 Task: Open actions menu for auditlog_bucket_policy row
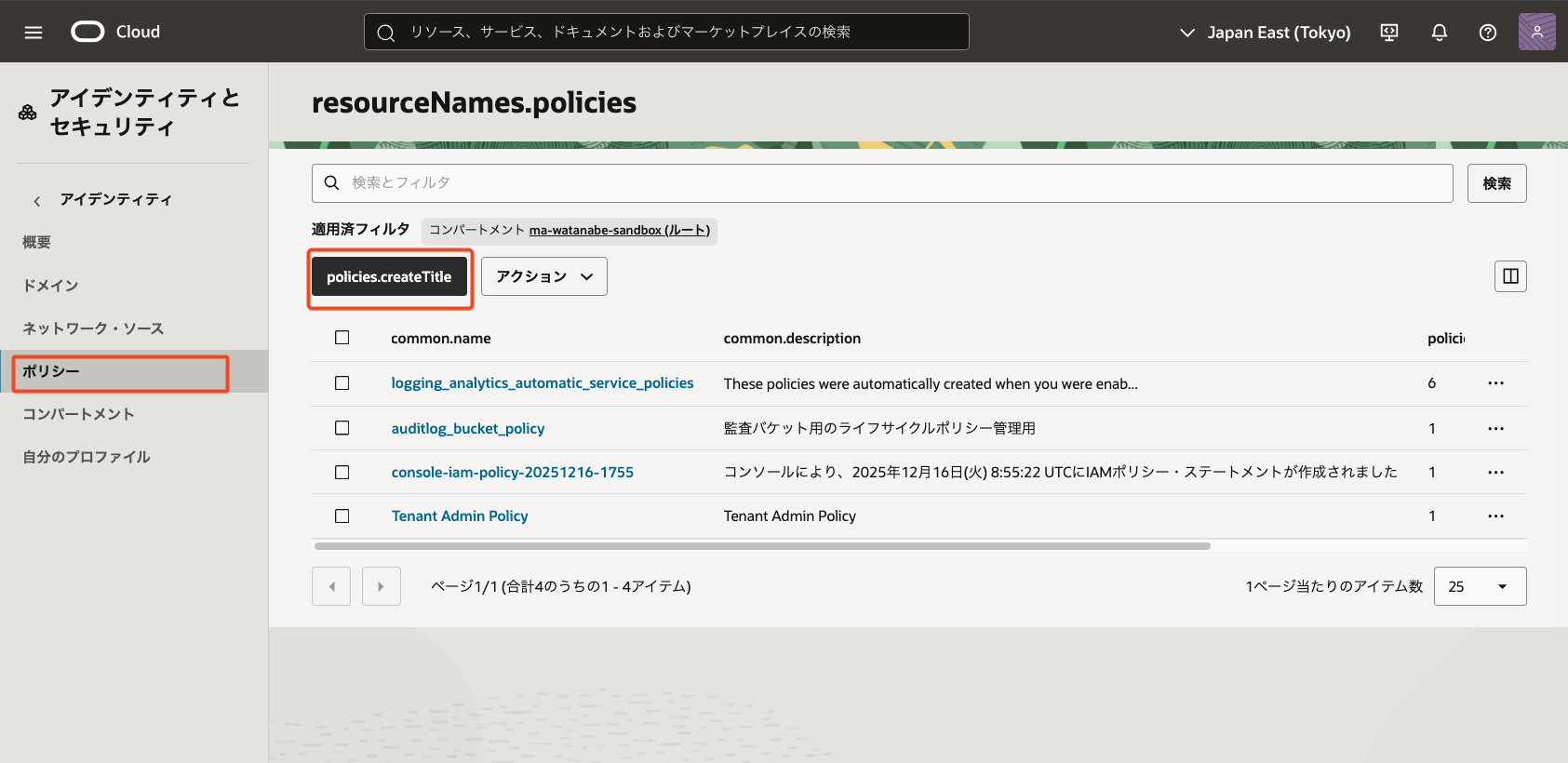pyautogui.click(x=1495, y=429)
